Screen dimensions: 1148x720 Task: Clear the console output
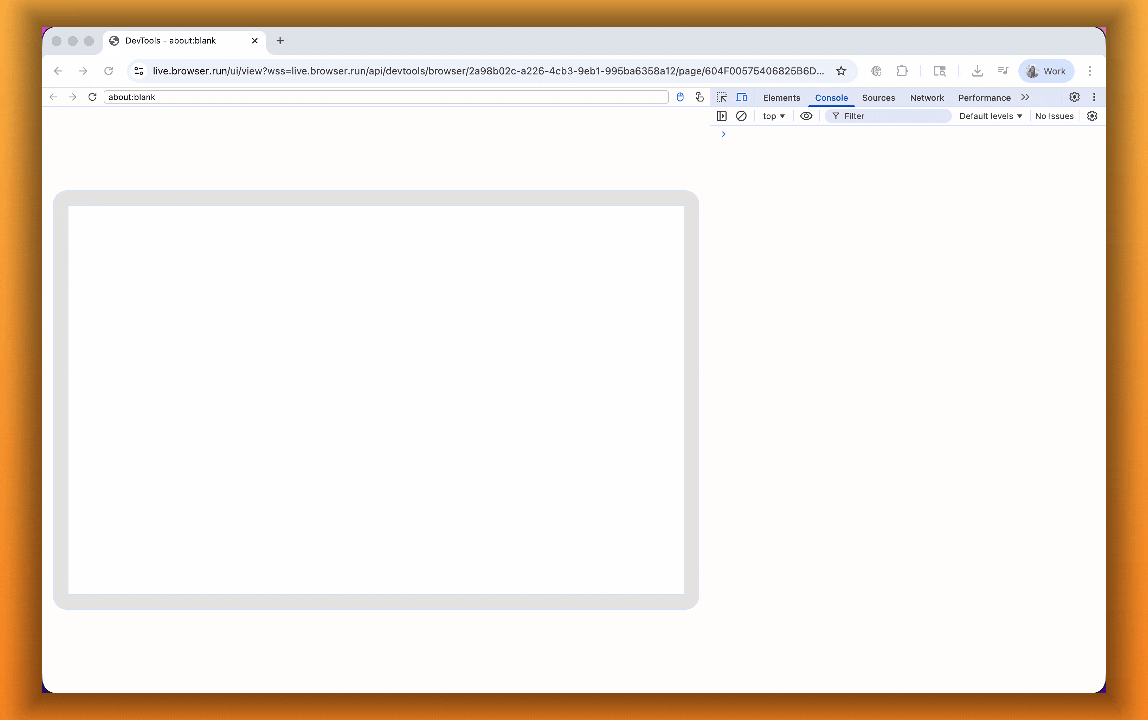[x=741, y=116]
